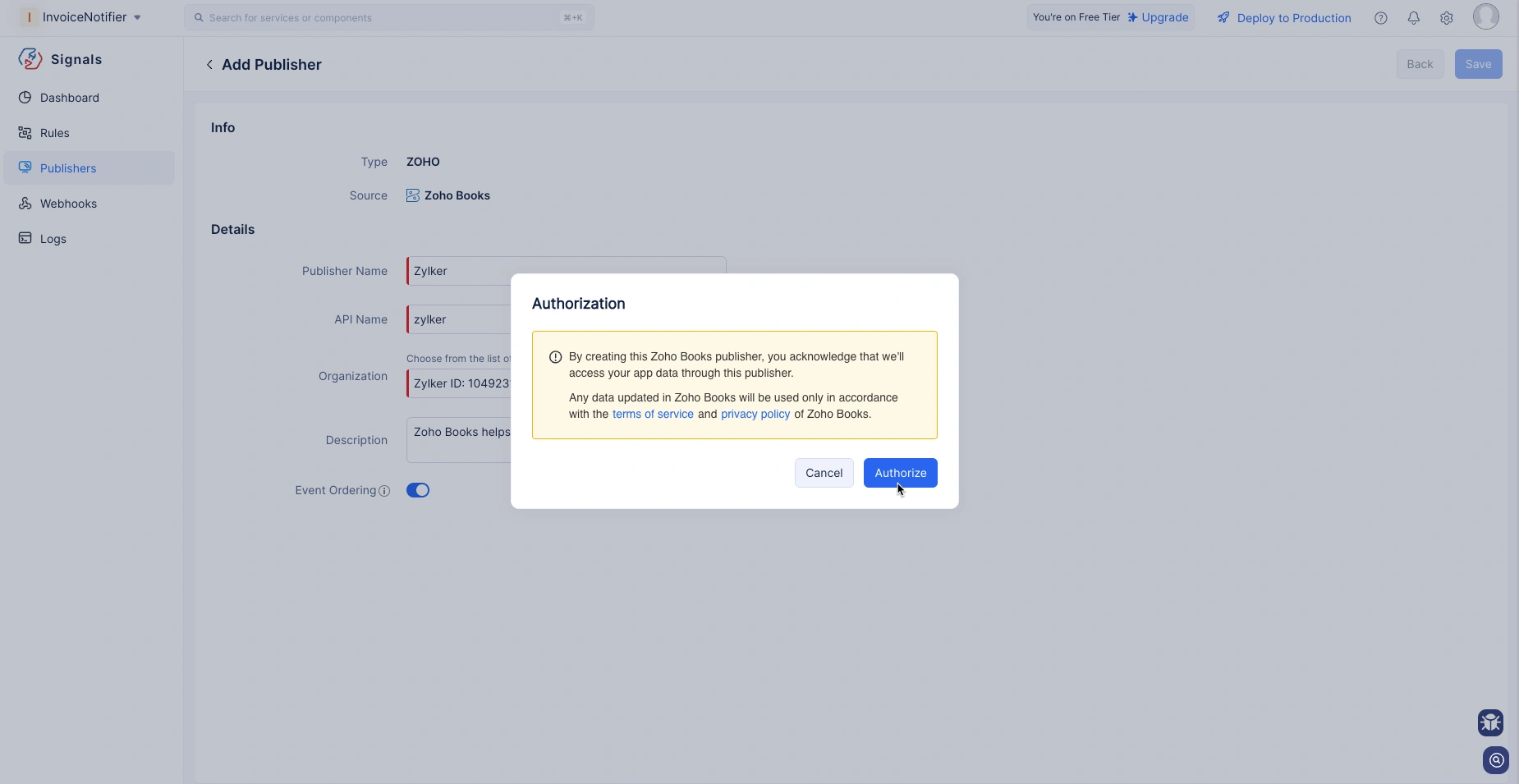
Task: Open the help question mark icon
Action: click(x=1381, y=18)
